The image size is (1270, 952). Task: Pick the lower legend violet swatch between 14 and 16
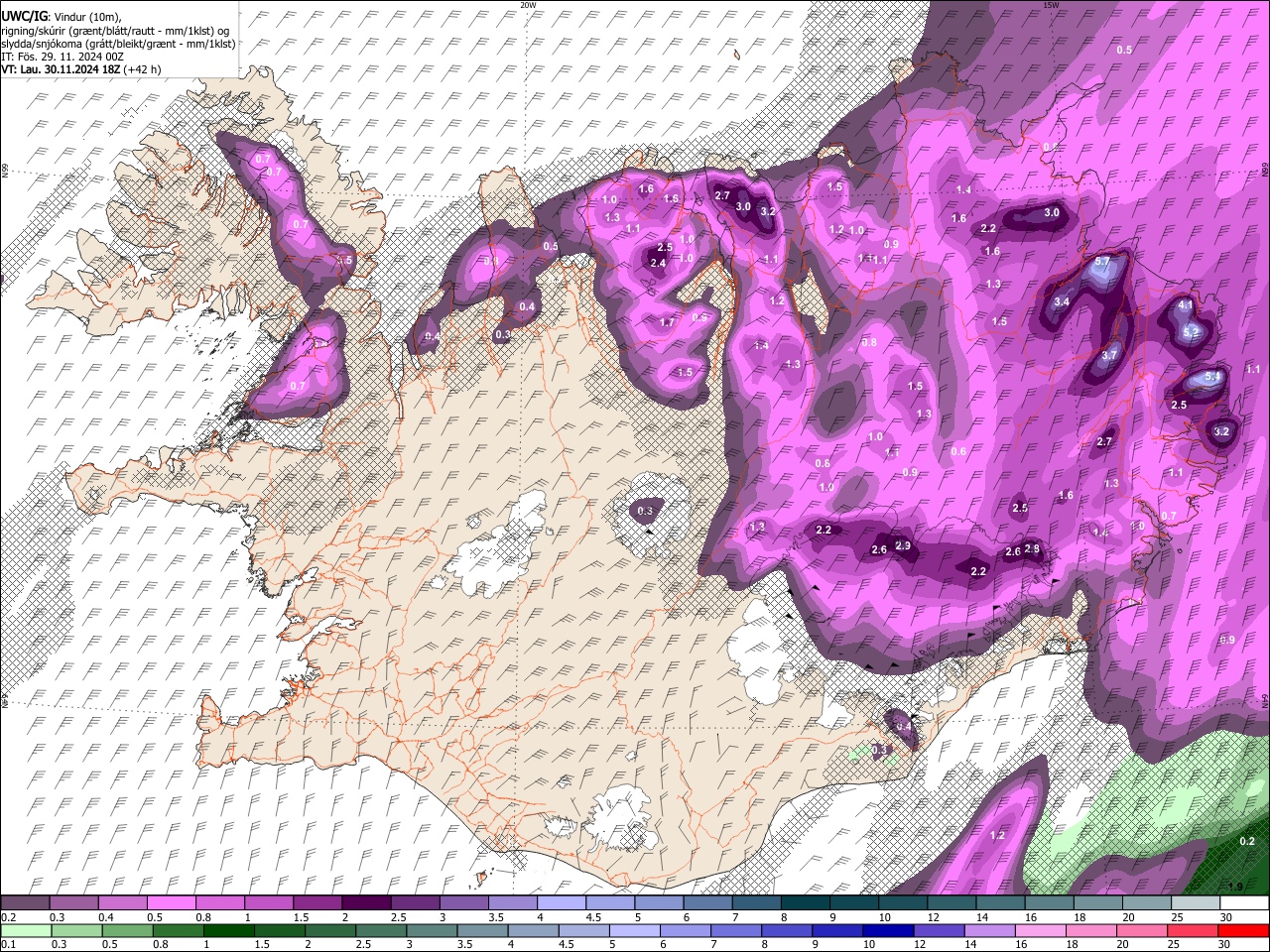988,930
